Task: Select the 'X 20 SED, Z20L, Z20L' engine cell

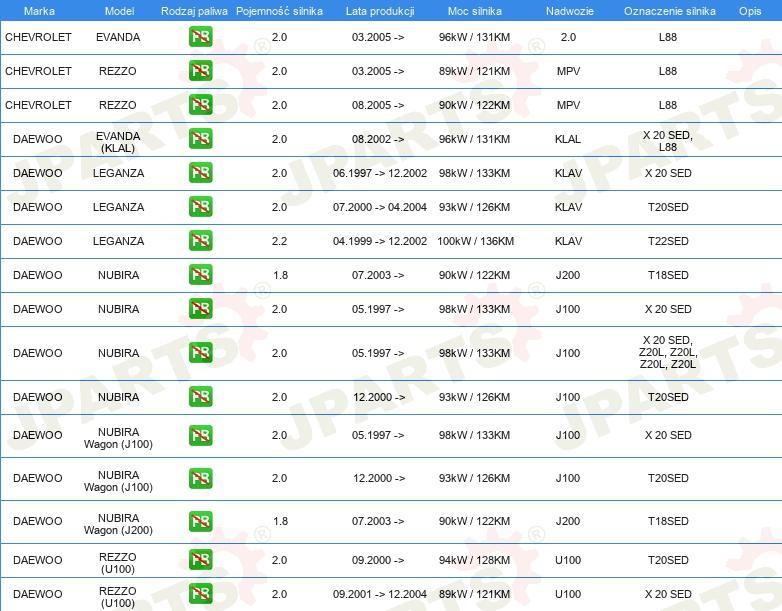Action: point(668,352)
